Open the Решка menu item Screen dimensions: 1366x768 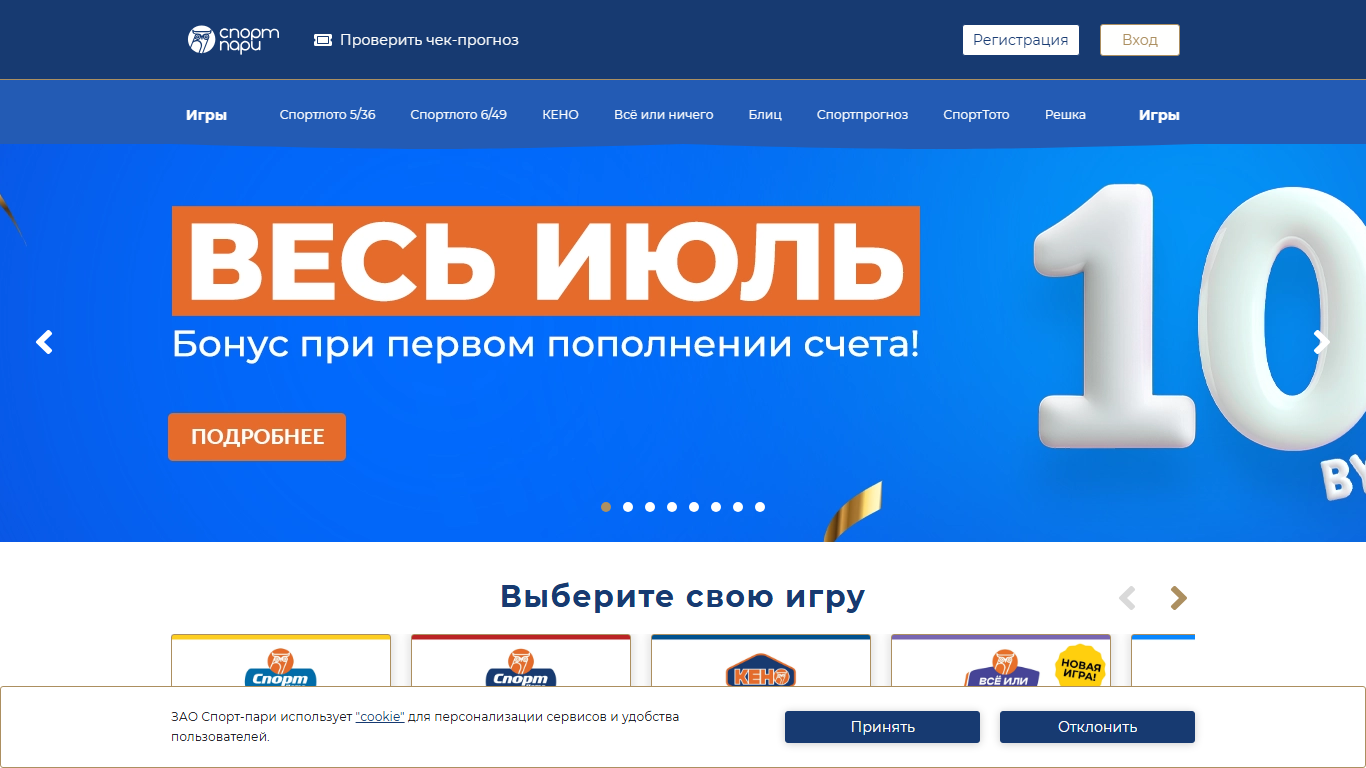click(x=1065, y=115)
